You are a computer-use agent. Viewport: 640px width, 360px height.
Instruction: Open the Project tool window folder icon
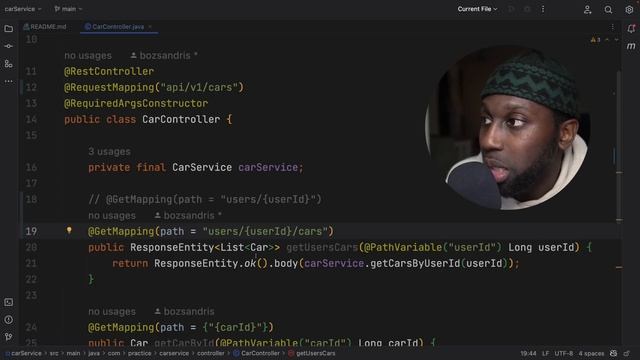[x=9, y=29]
